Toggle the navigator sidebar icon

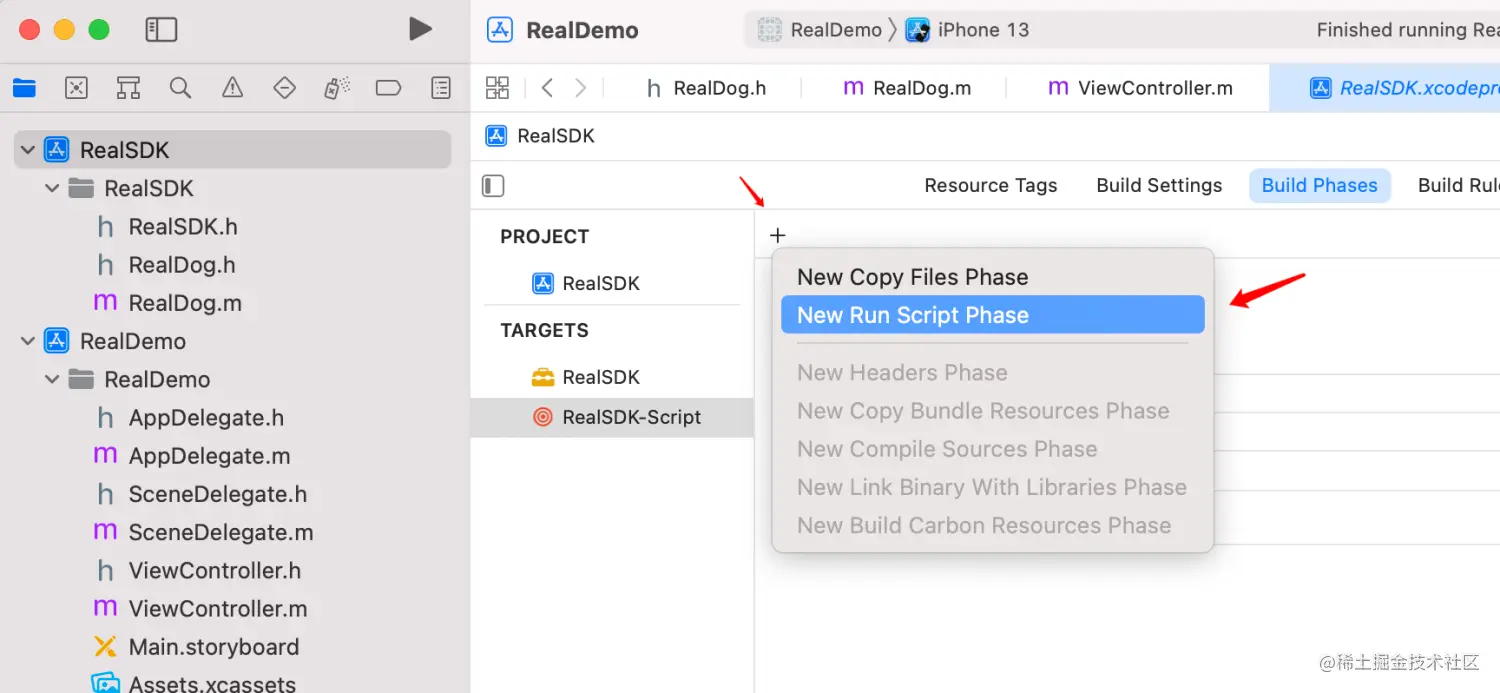(161, 30)
